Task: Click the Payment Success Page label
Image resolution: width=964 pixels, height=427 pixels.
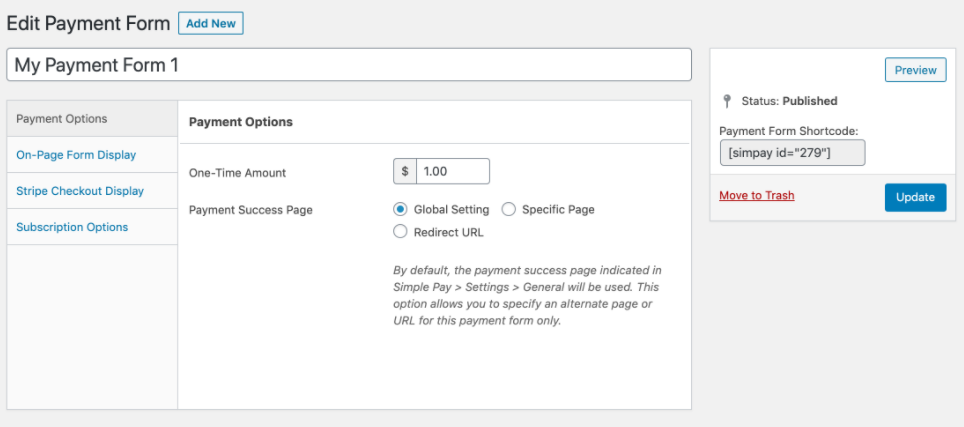Action: click(251, 210)
